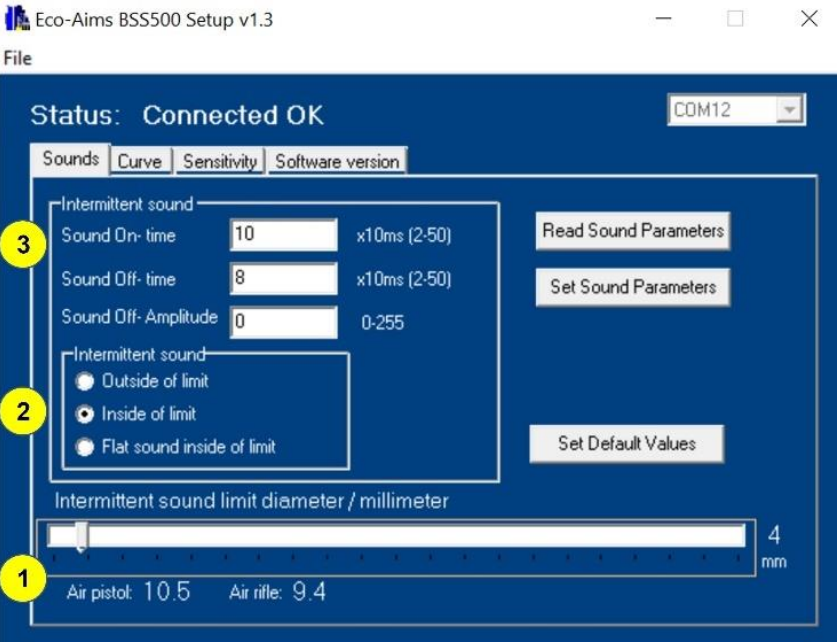Switch to the Curve tab
The width and height of the screenshot is (838, 643).
[140, 161]
